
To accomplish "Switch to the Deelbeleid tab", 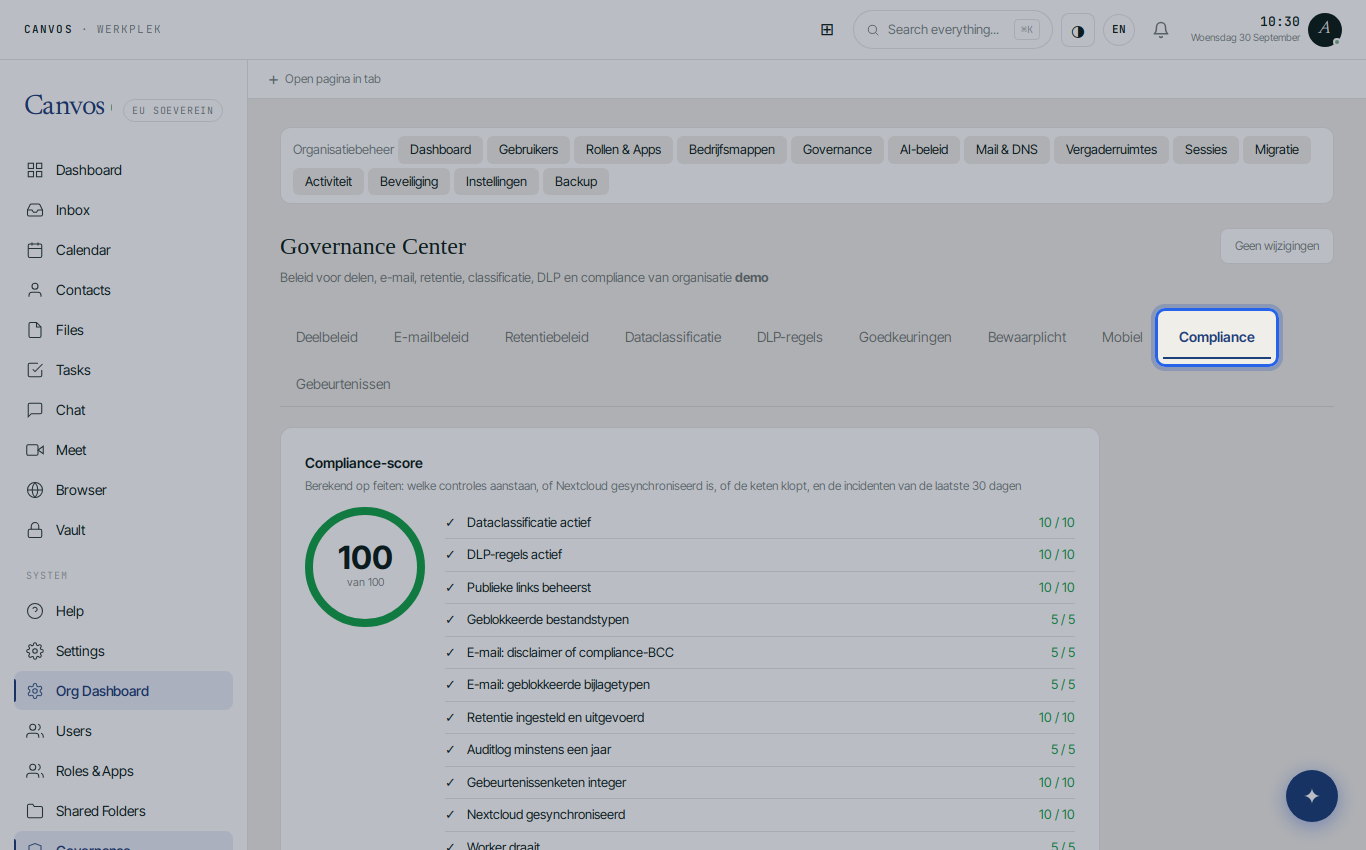I will [x=327, y=338].
